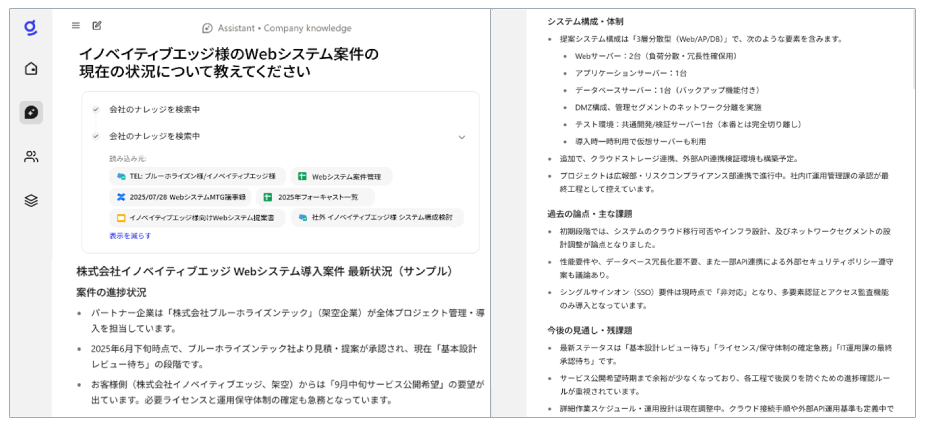The height and width of the screenshot is (426, 925).
Task: Collapse the knowledge search step chevron
Action: point(461,137)
